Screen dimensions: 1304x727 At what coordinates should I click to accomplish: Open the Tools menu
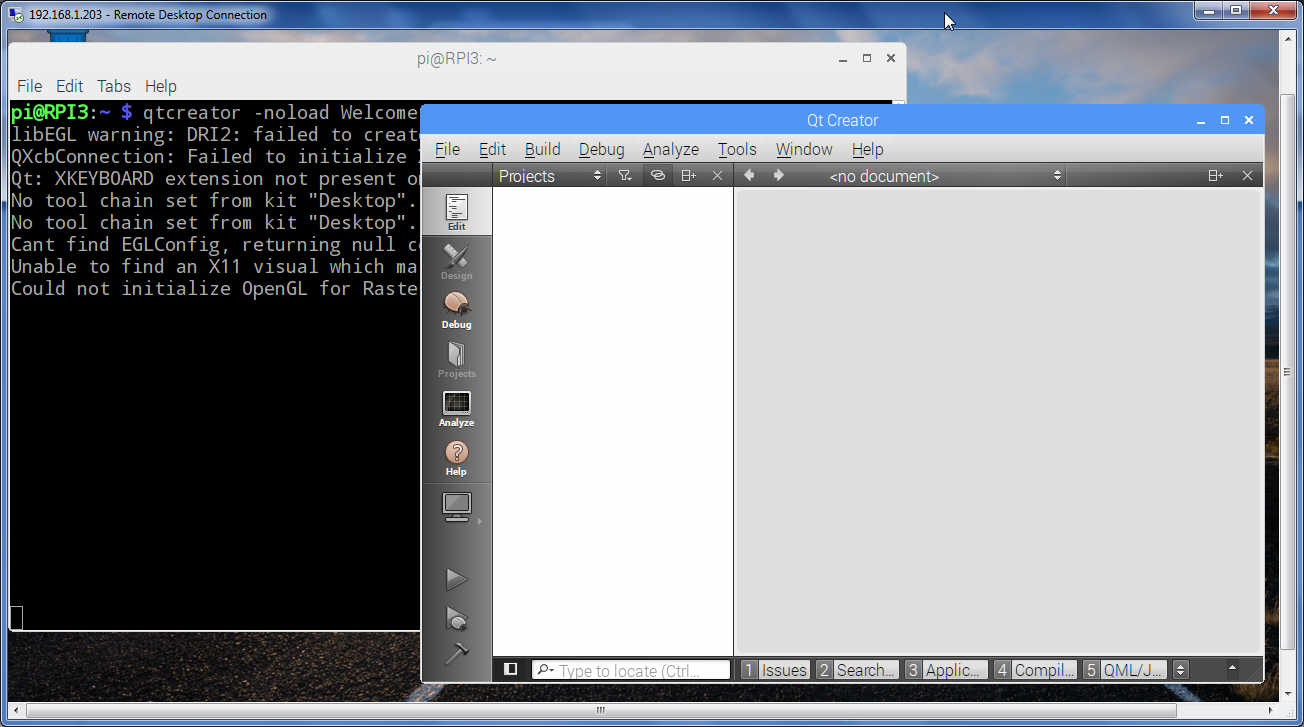[736, 149]
